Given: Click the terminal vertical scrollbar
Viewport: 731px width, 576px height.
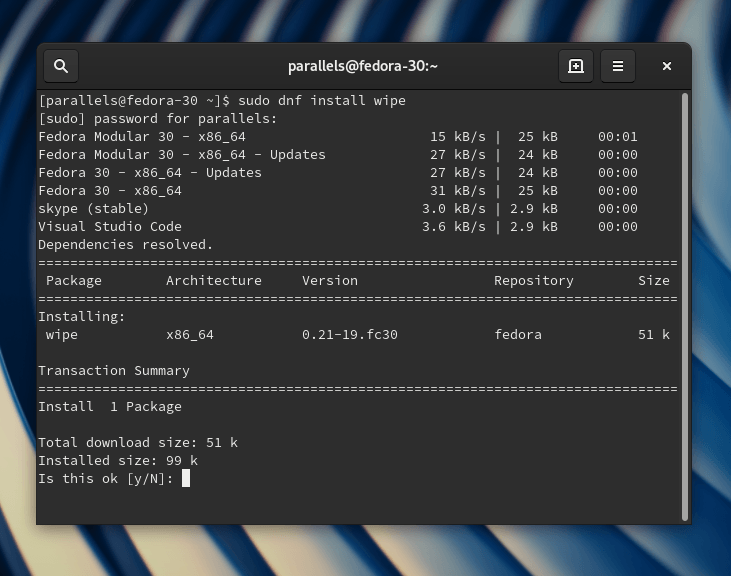Looking at the screenshot, I should tap(684, 307).
